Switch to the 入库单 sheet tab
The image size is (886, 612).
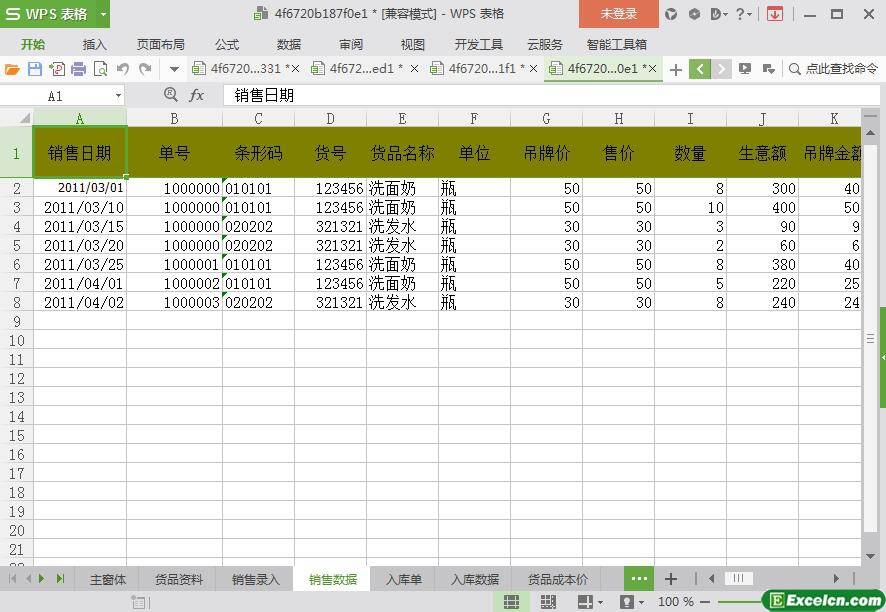(x=404, y=579)
